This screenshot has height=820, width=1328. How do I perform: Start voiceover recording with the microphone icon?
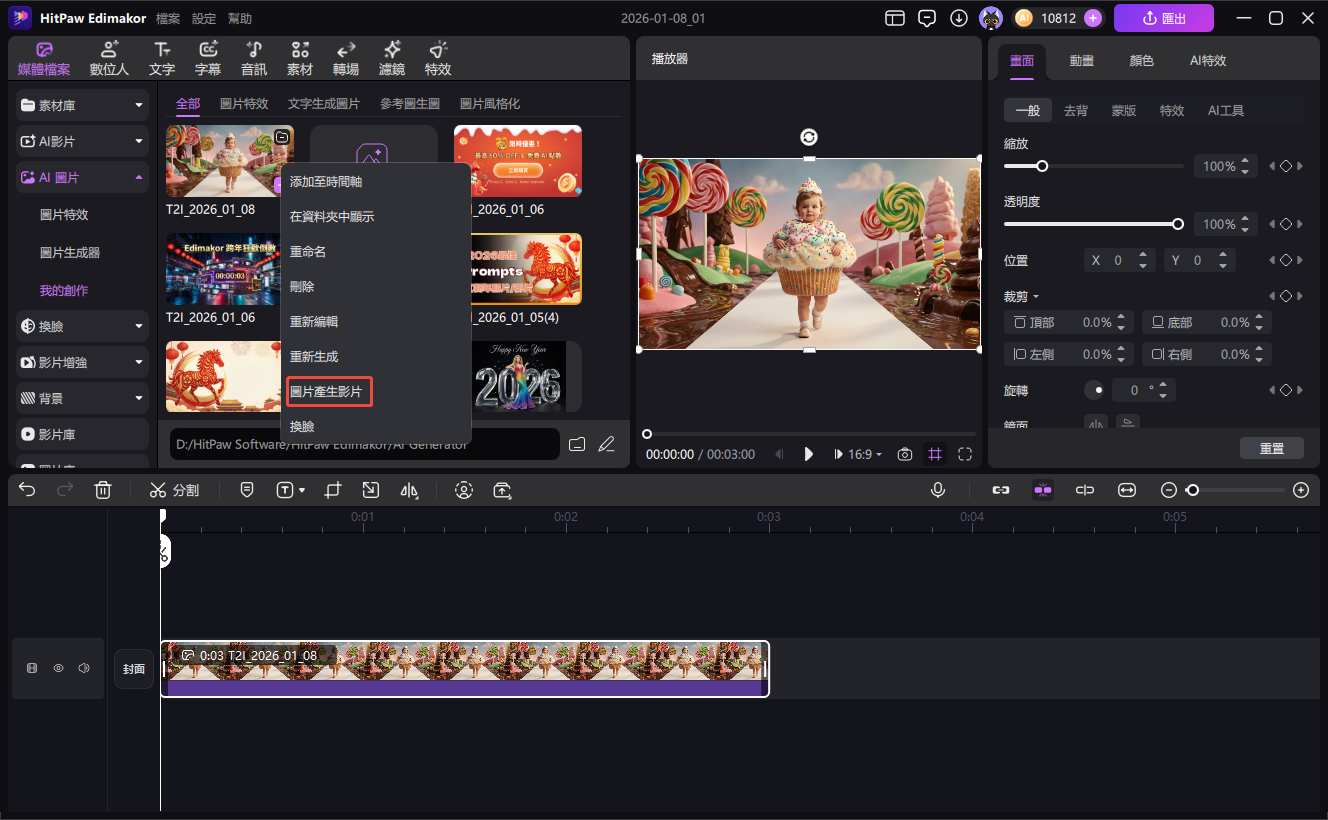938,490
